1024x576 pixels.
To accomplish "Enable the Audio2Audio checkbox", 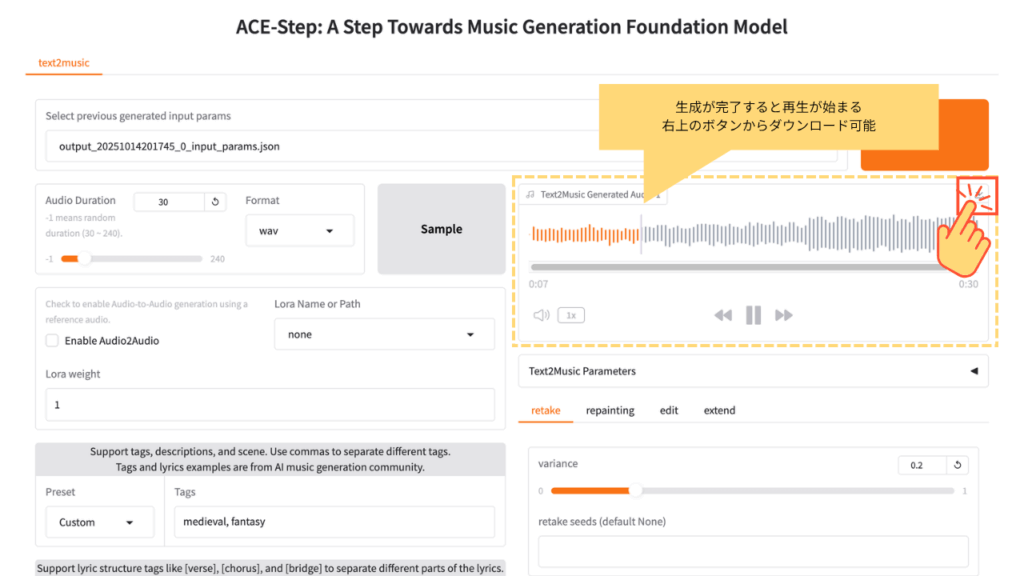I will [52, 341].
